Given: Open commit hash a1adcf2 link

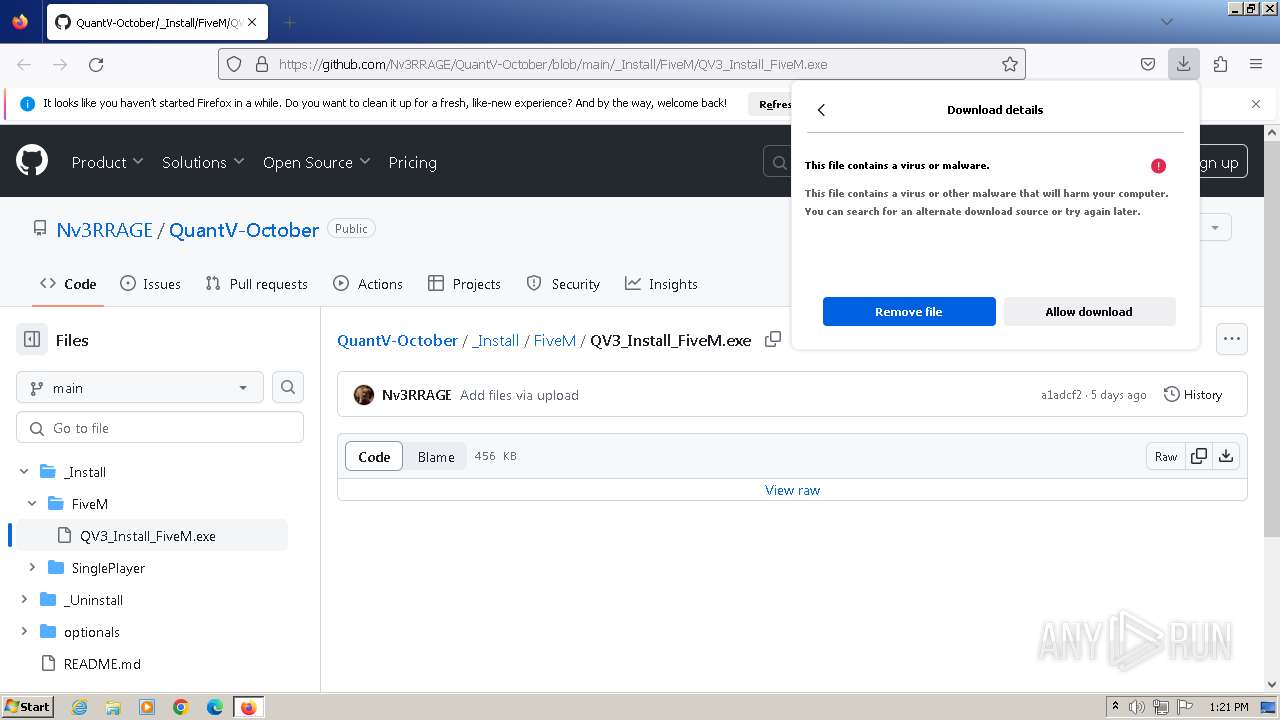Looking at the screenshot, I should pyautogui.click(x=1061, y=395).
